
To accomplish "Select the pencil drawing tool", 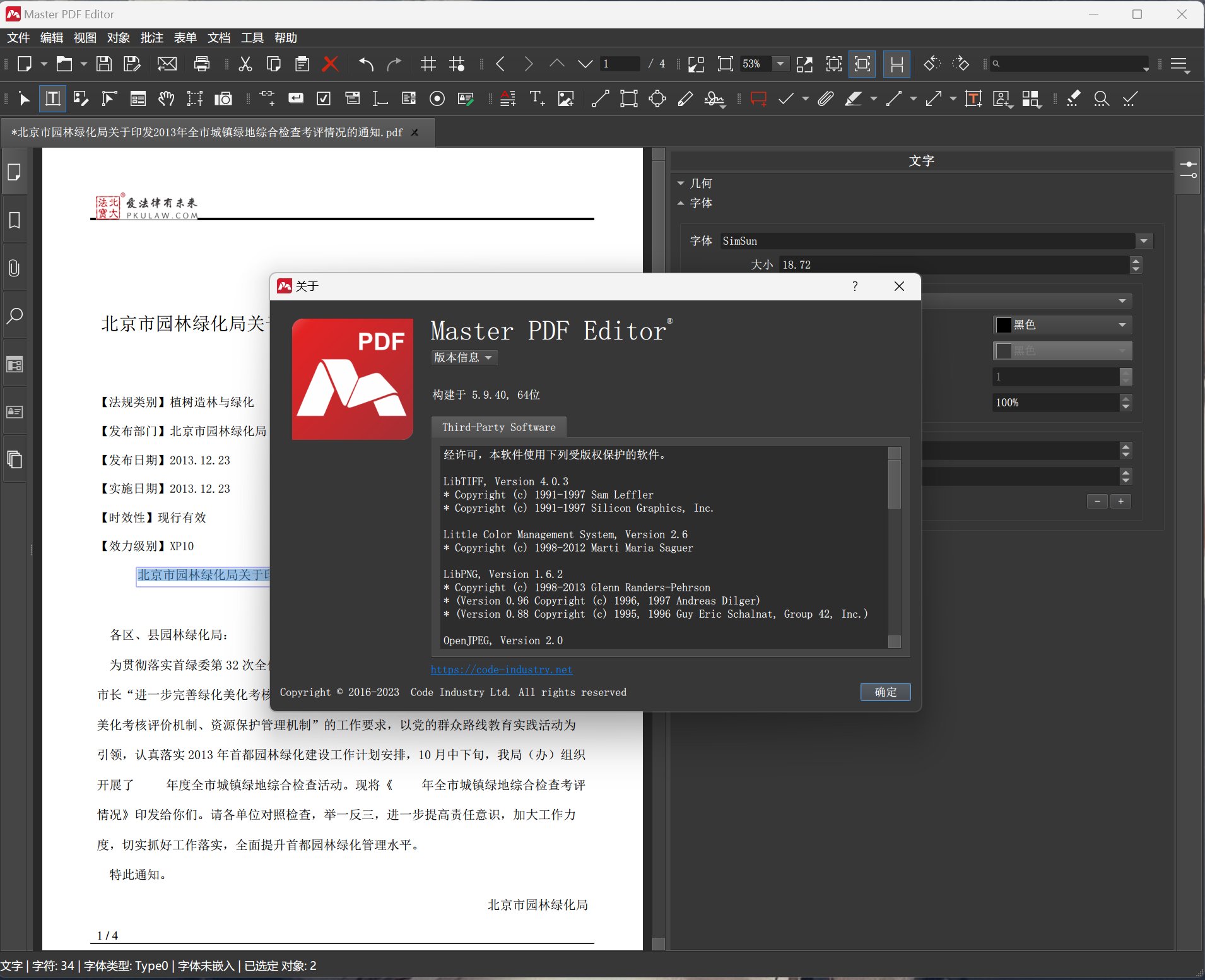I will pyautogui.click(x=686, y=98).
